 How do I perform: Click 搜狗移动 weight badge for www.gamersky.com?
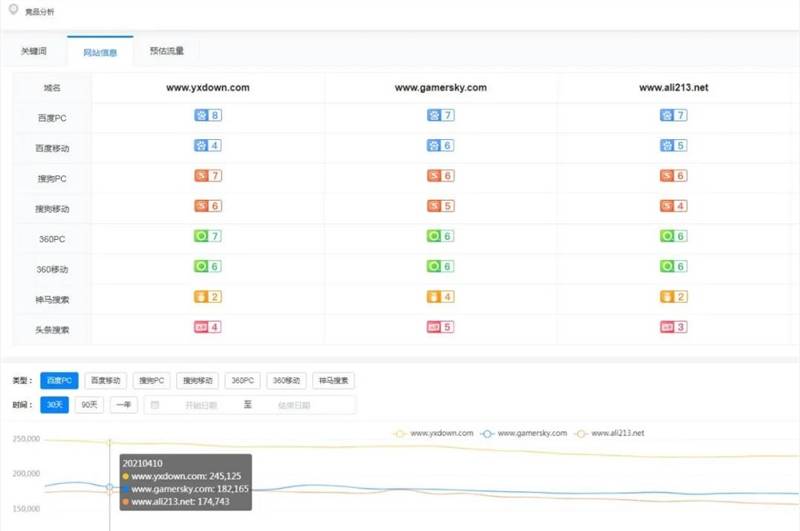click(441, 206)
